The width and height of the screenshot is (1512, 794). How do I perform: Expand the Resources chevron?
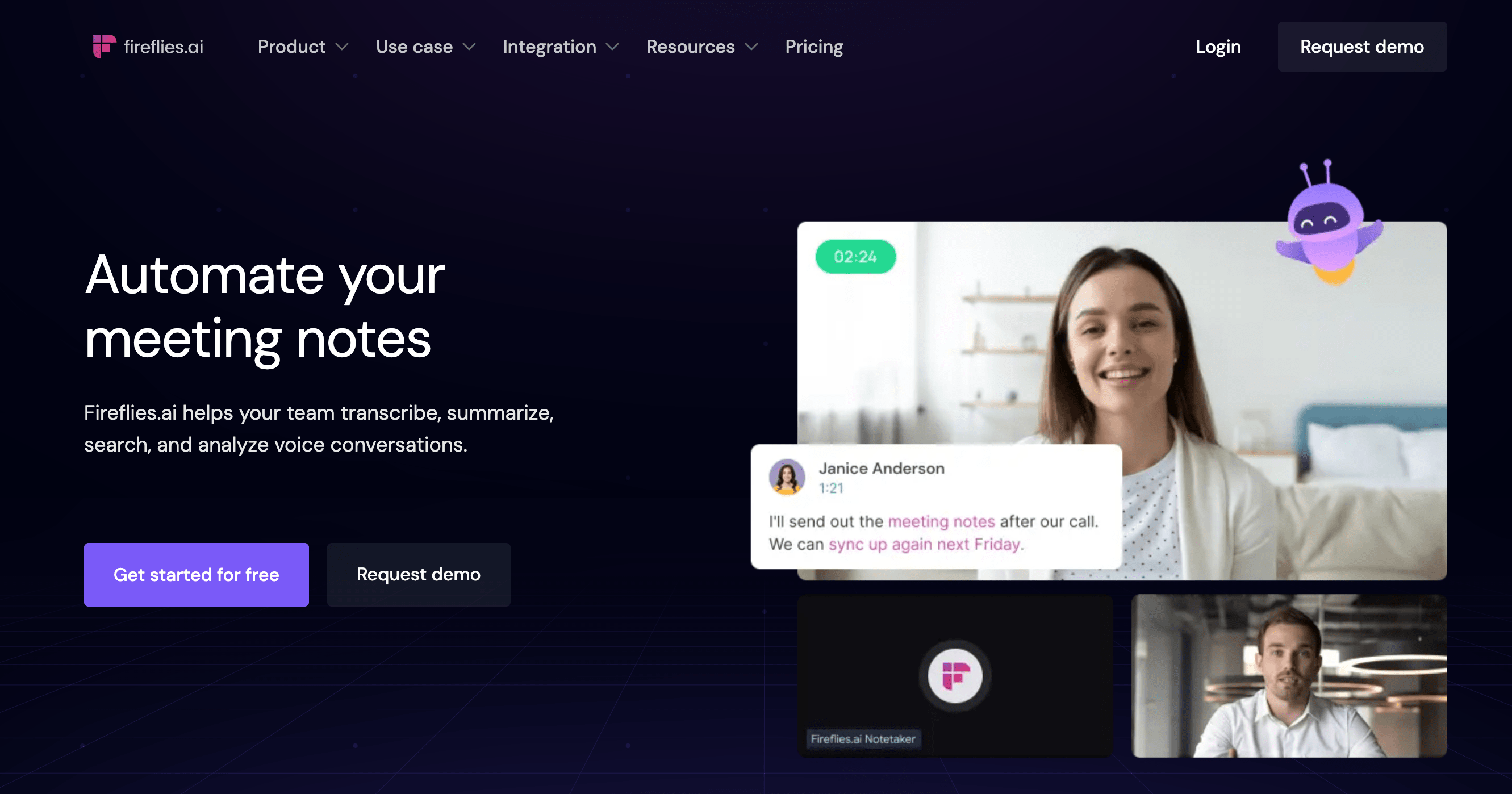click(751, 47)
